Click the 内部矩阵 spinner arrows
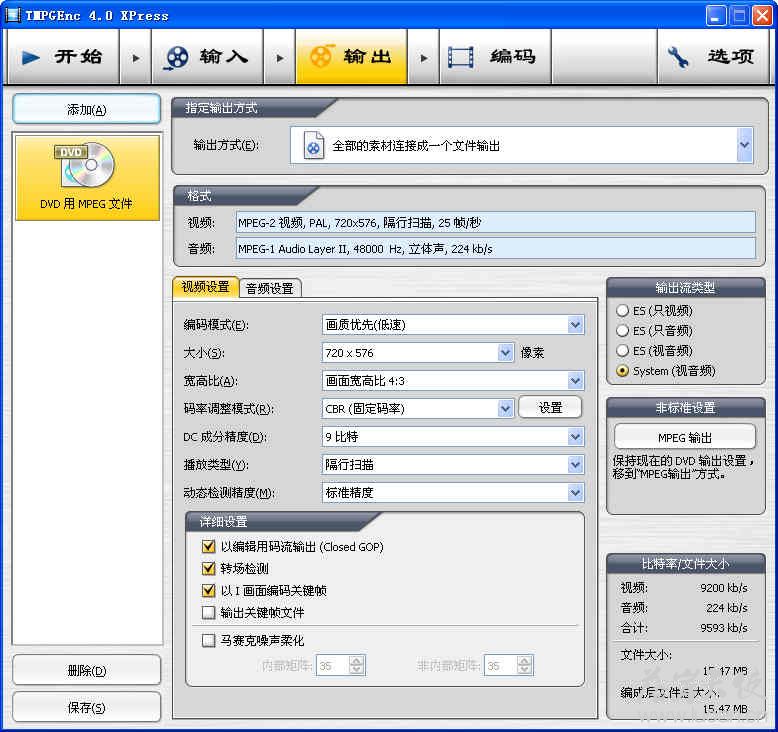778x732 pixels. click(356, 665)
